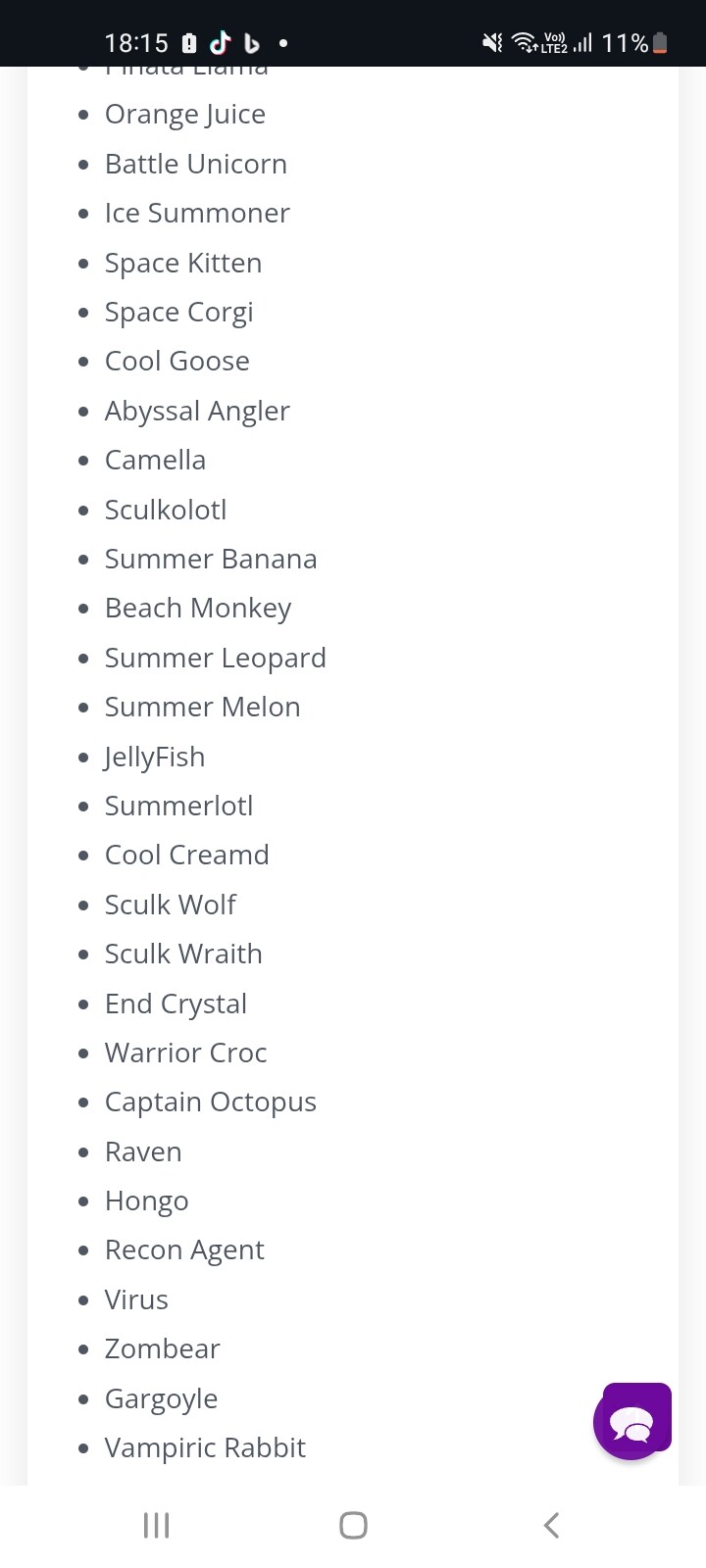Select the Sculkolotl list item

[166, 510]
